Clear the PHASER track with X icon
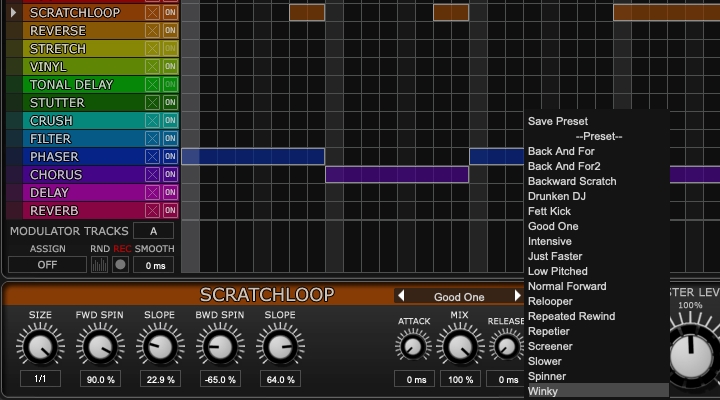Screen dimensions: 720x400 pos(152,157)
